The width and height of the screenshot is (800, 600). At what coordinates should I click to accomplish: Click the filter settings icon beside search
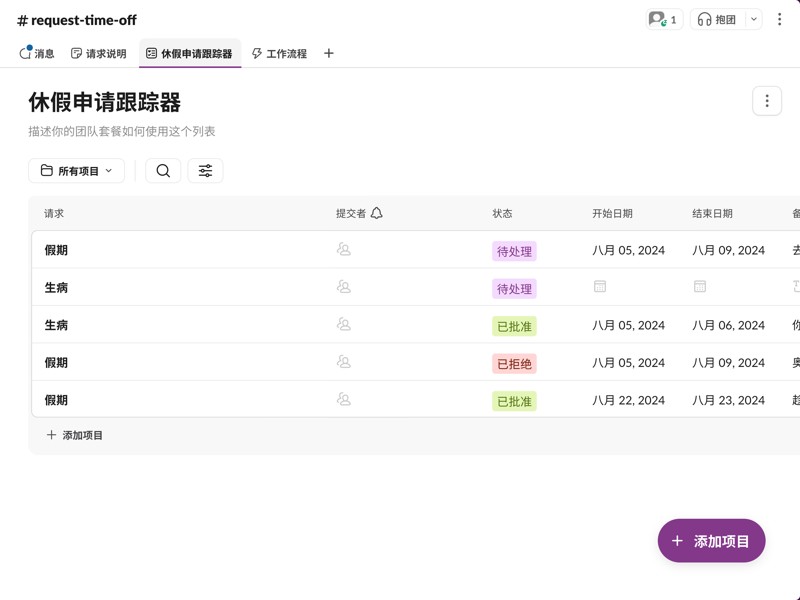coord(205,170)
